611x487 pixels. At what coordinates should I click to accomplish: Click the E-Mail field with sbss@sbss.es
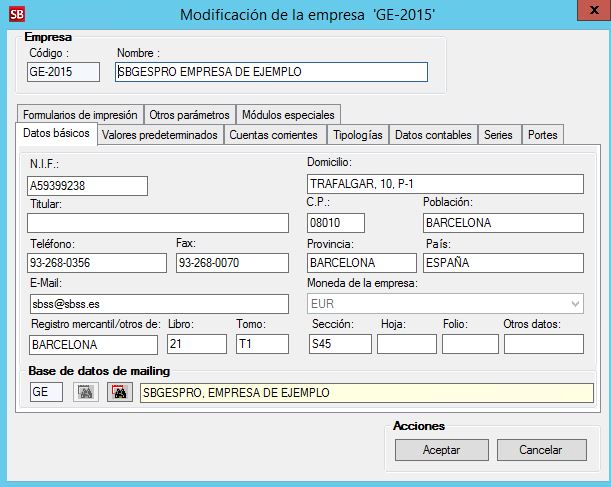(158, 303)
